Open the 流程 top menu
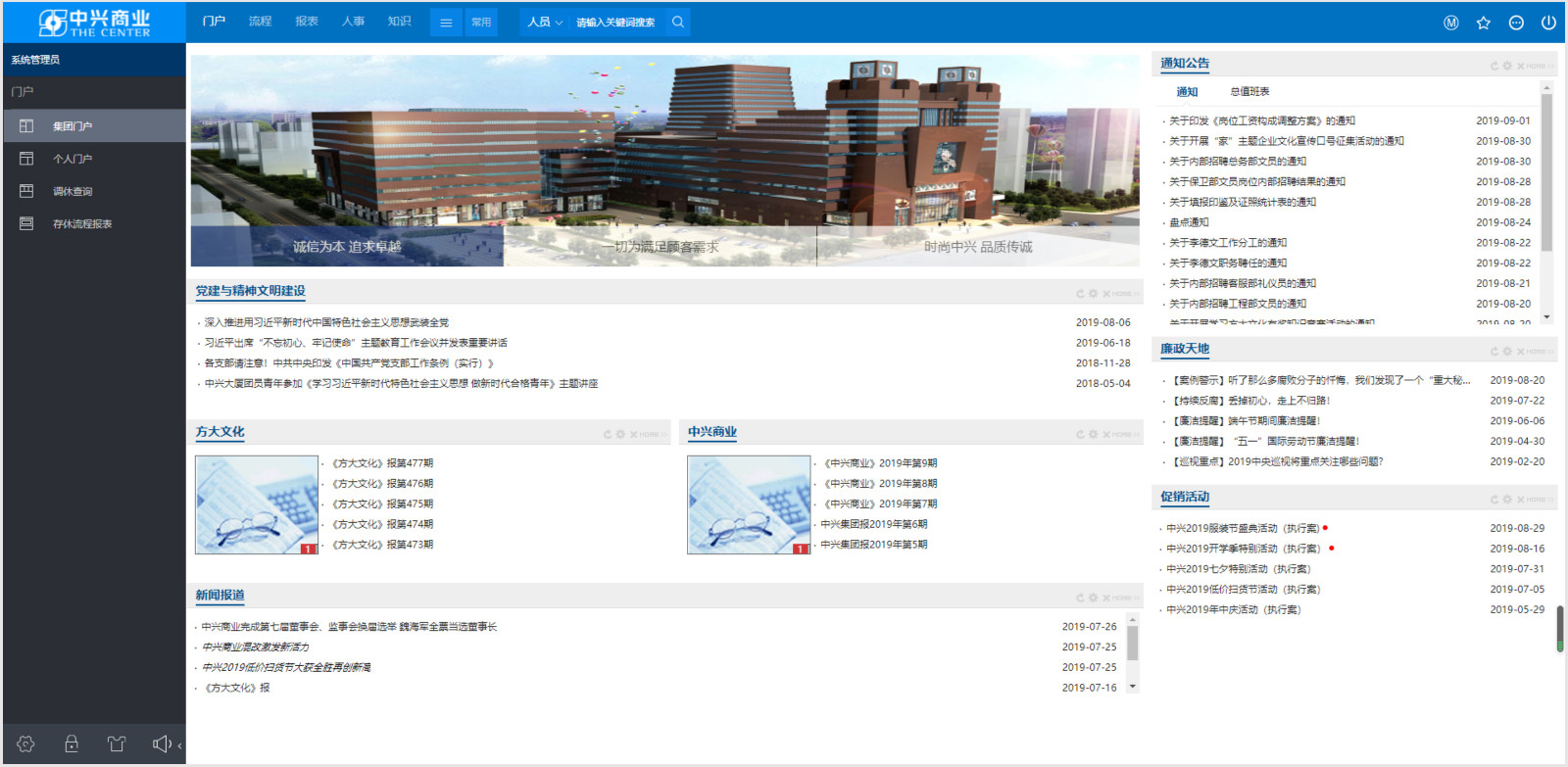Image resolution: width=1568 pixels, height=767 pixels. 260,22
